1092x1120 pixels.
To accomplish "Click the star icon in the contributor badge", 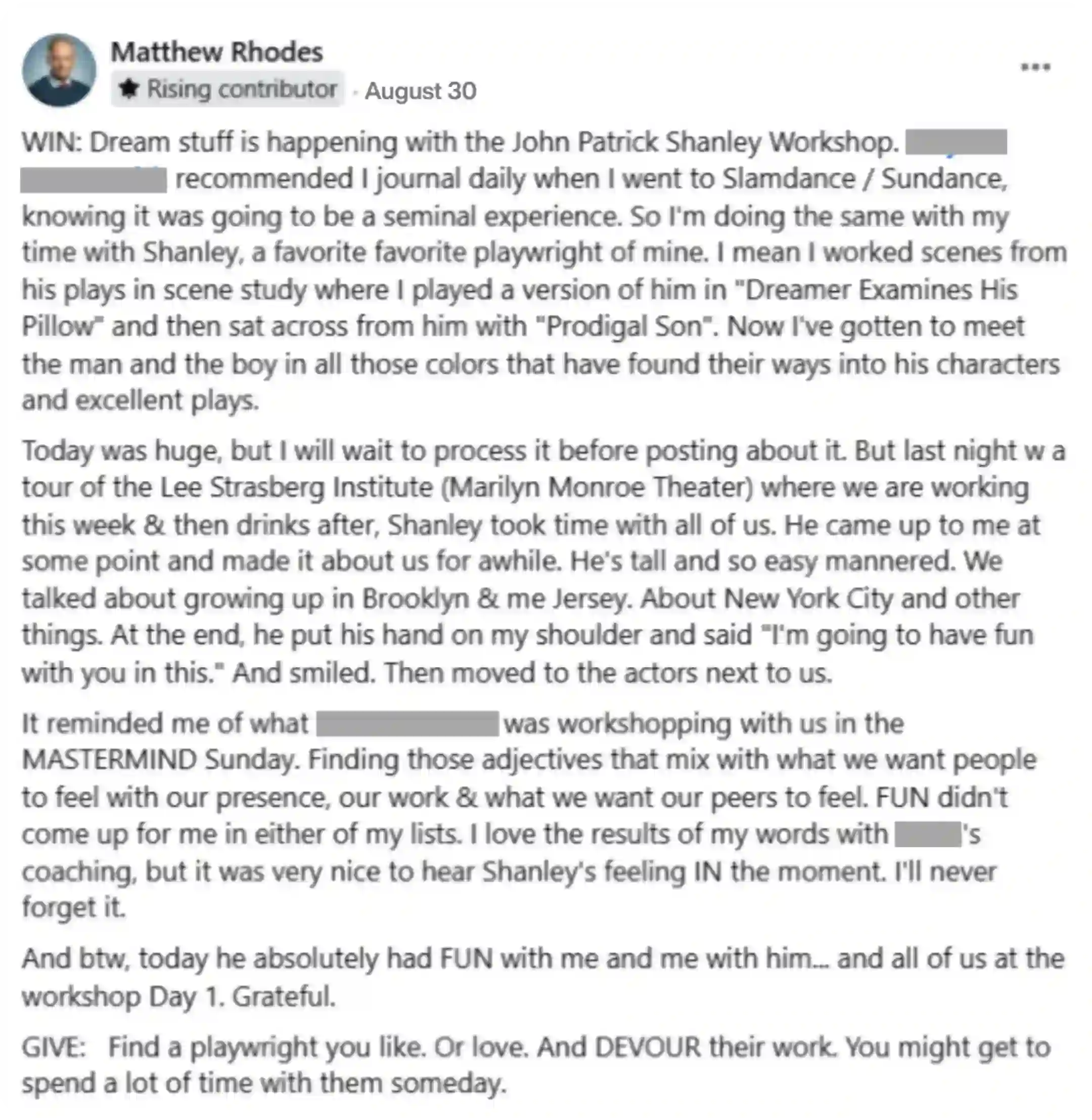I will coord(128,88).
